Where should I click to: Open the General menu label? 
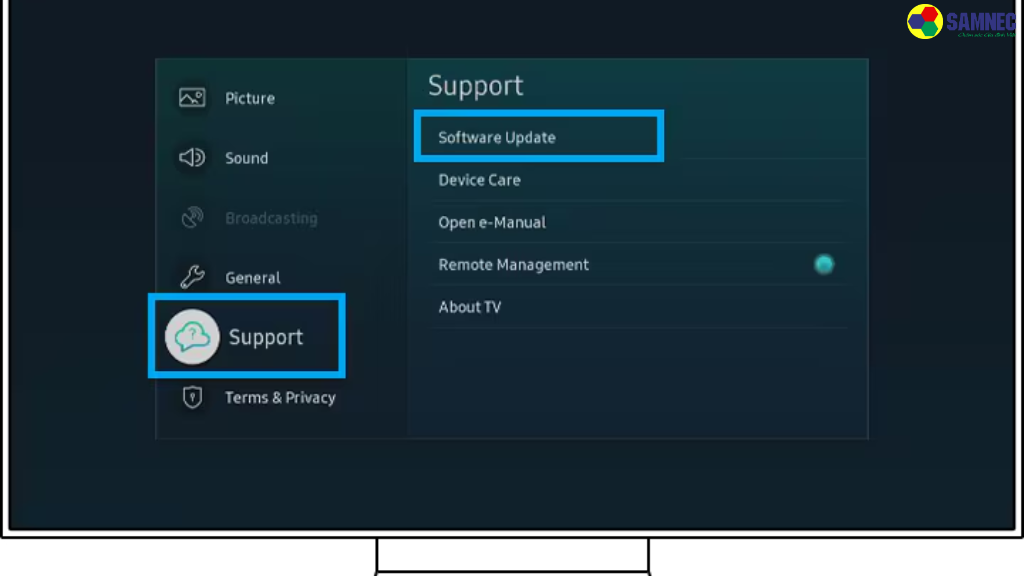tap(253, 278)
